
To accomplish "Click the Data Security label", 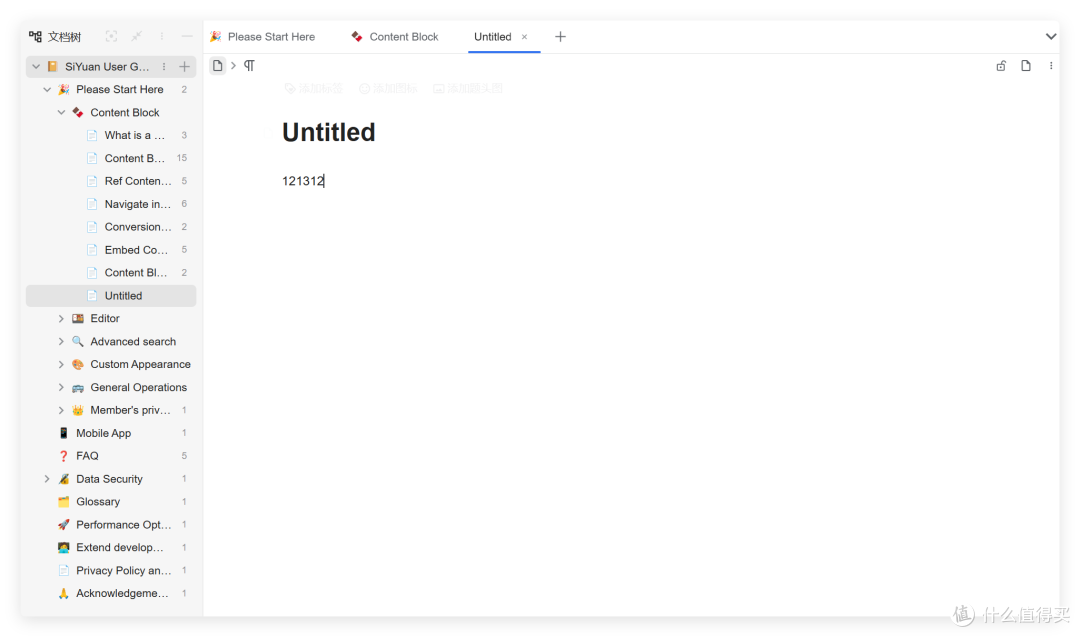I will click(110, 479).
